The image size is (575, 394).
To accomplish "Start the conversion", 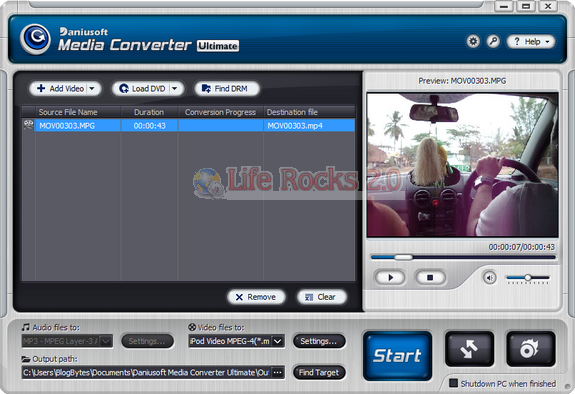I will 397,355.
